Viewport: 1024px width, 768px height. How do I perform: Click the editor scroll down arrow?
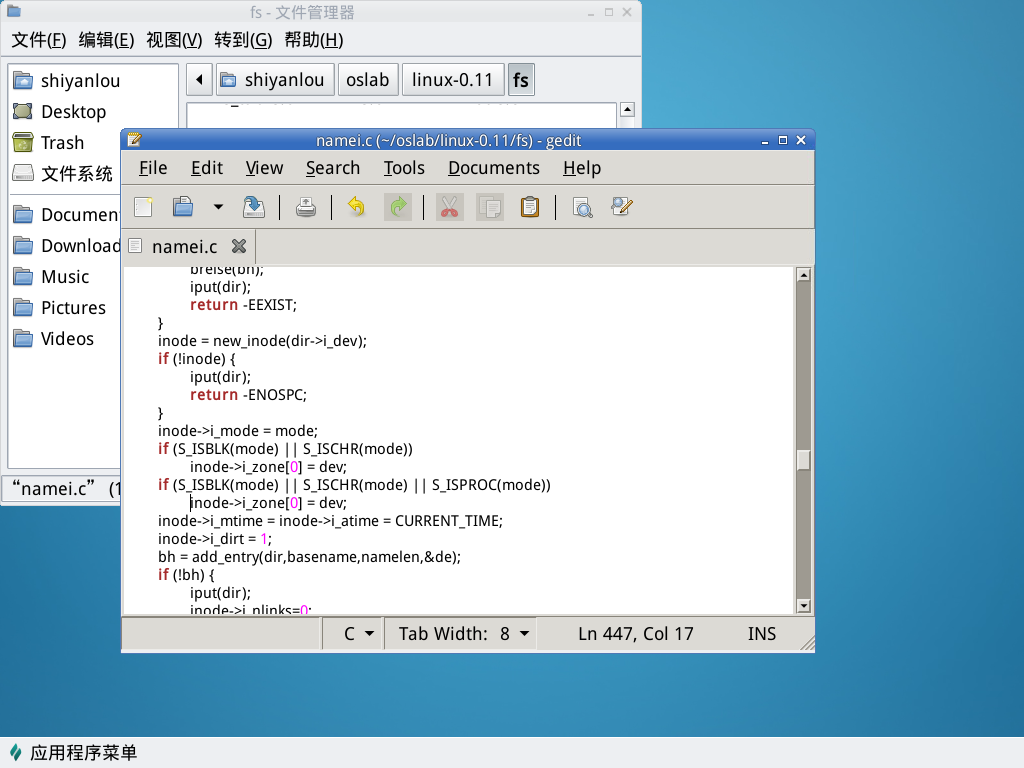pyautogui.click(x=803, y=605)
